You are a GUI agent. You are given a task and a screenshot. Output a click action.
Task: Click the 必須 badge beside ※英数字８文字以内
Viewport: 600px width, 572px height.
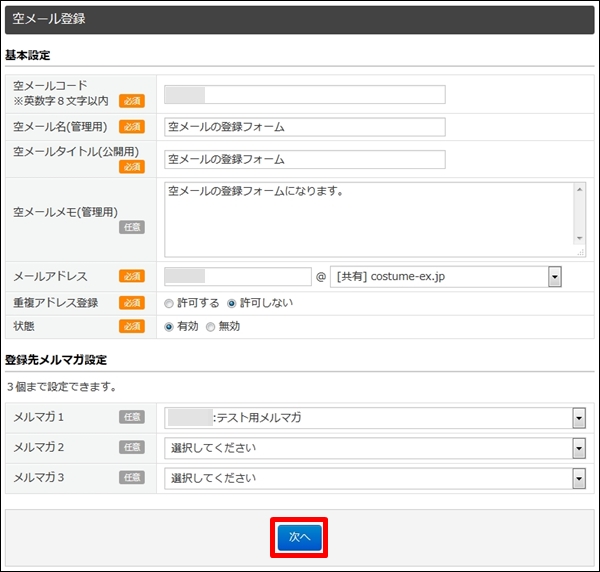pos(132,101)
